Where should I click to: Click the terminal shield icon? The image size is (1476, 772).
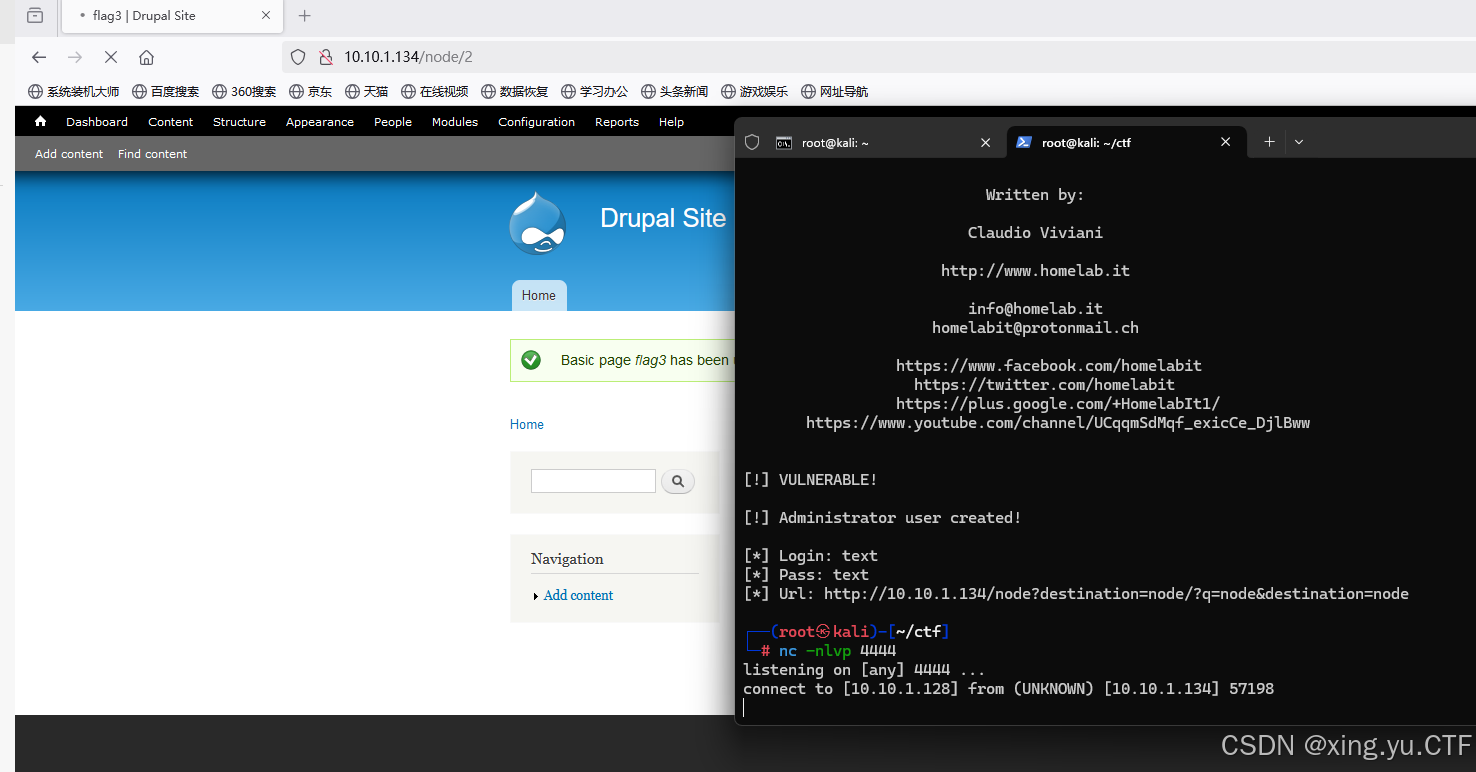click(752, 142)
